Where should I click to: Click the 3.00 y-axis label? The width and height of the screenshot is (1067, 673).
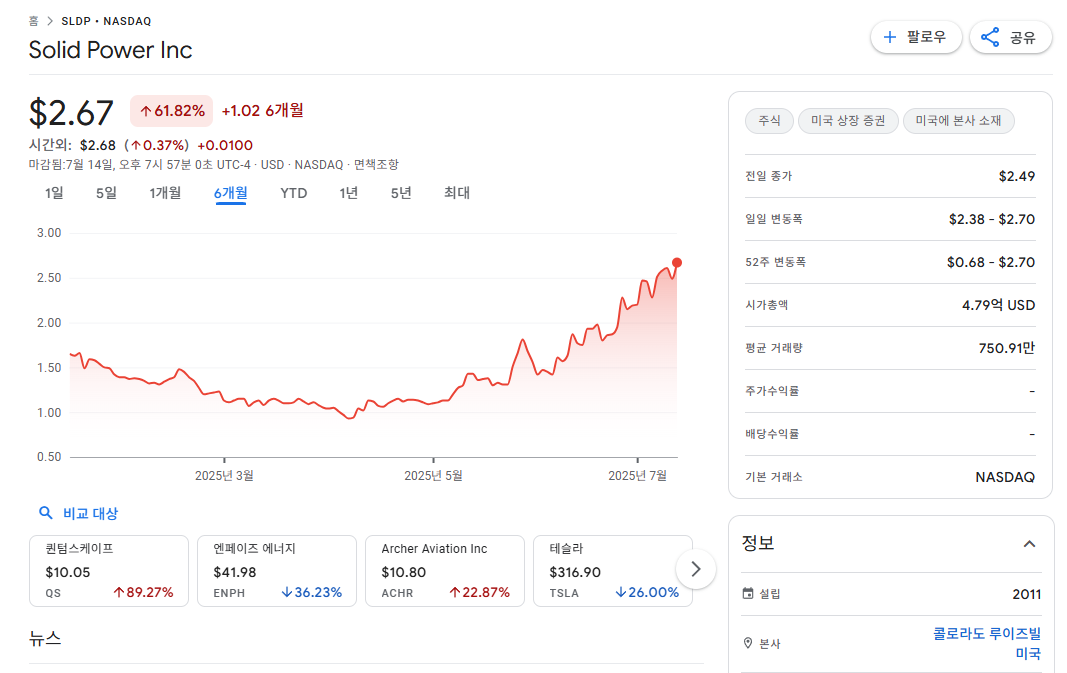tap(49, 233)
